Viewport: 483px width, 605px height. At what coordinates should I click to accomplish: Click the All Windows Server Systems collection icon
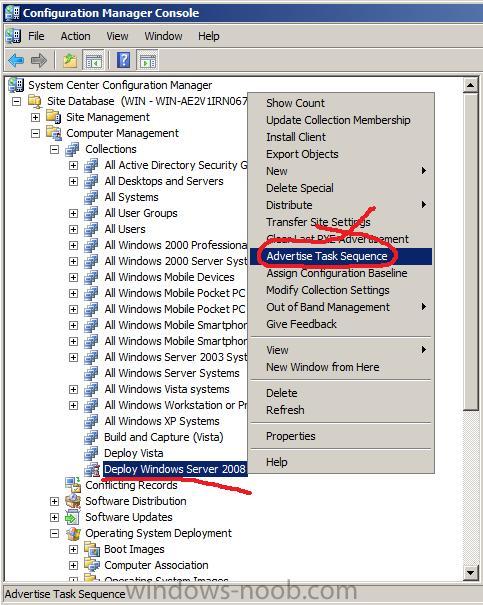point(91,373)
